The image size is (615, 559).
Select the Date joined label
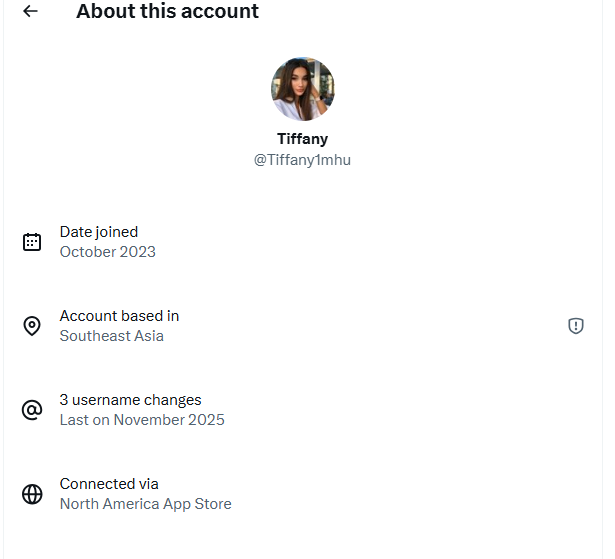99,232
